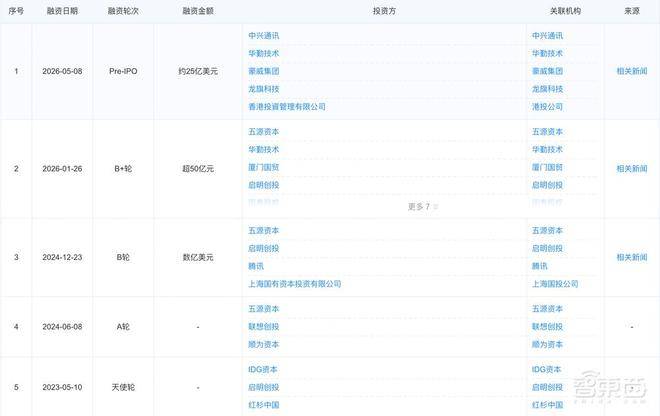Click 启明创投 investor in the 2024-12-23 row
The width and height of the screenshot is (660, 416).
click(263, 248)
